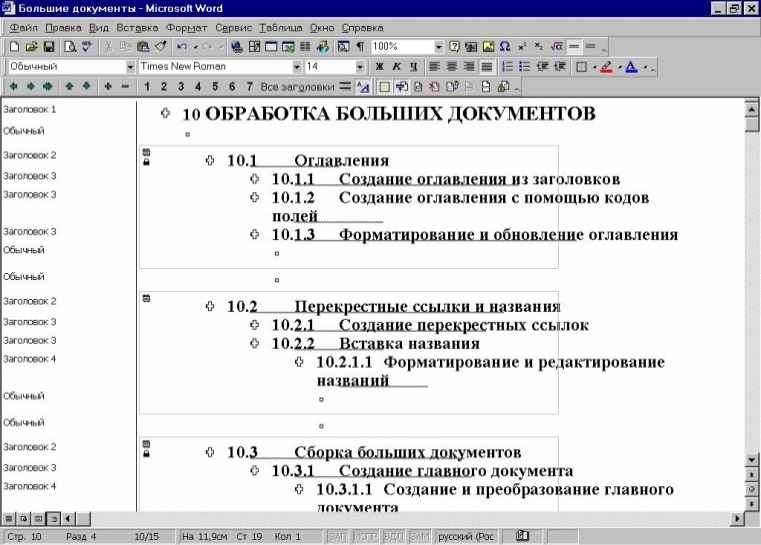The width and height of the screenshot is (761, 545).
Task: Increase the indent
Action: [560, 66]
